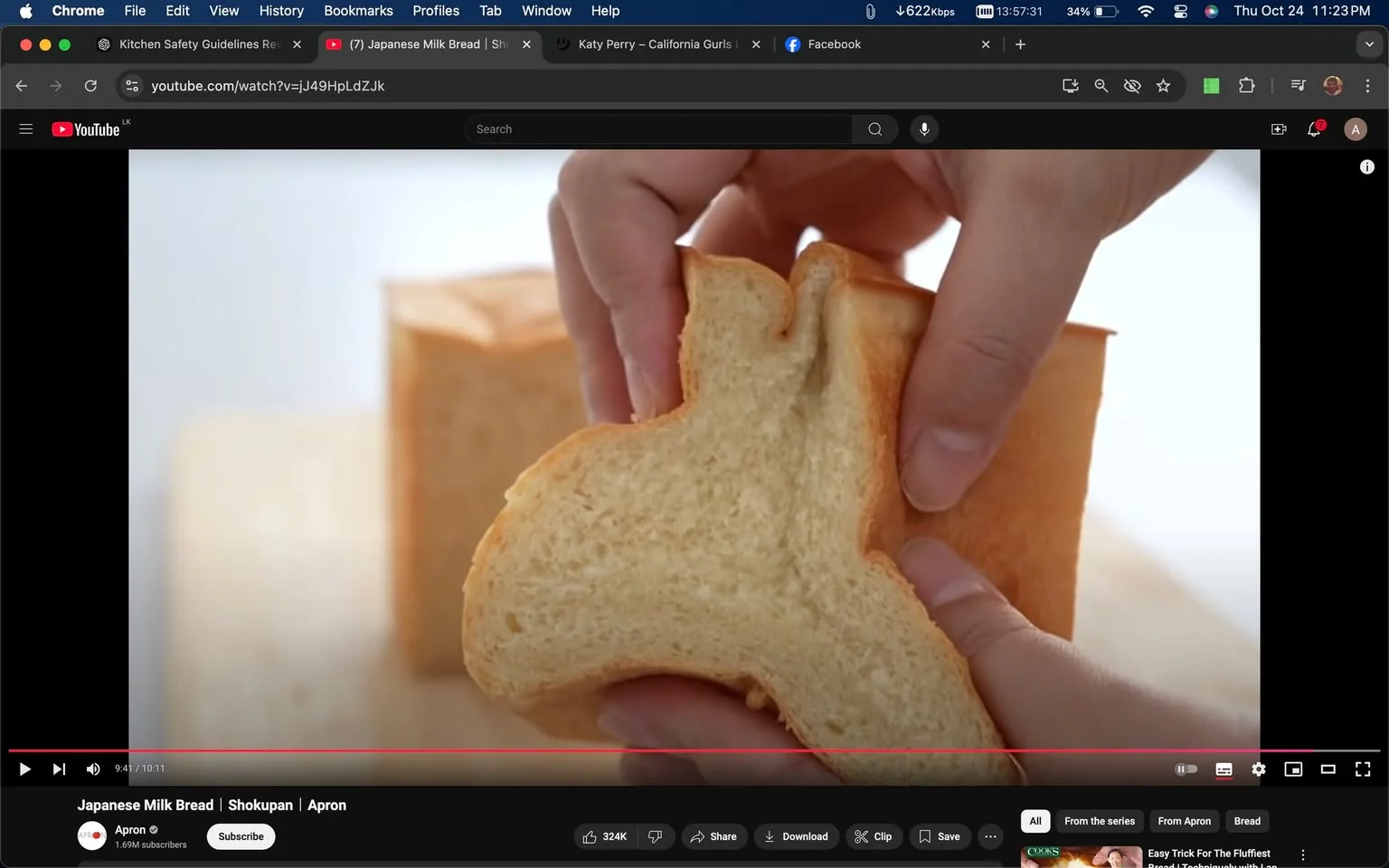
Task: Open the YouTube account avatar menu
Action: click(1355, 129)
